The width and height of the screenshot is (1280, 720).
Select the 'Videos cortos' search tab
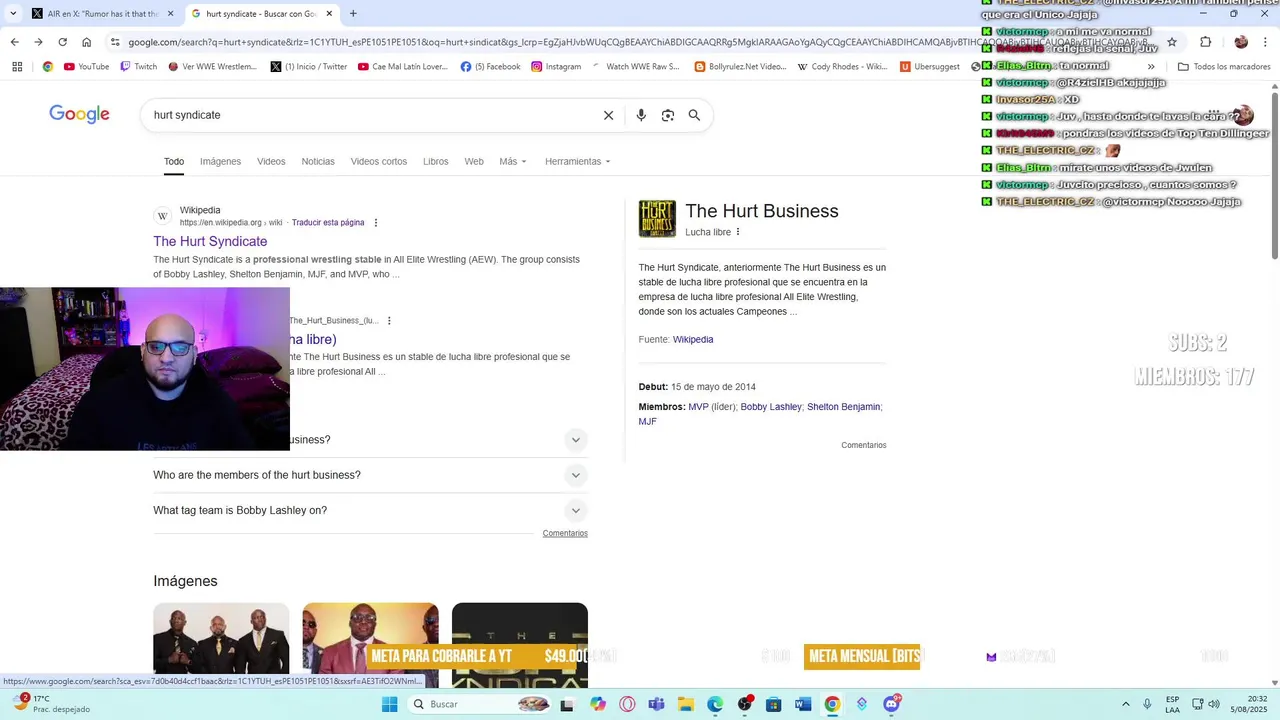(379, 161)
